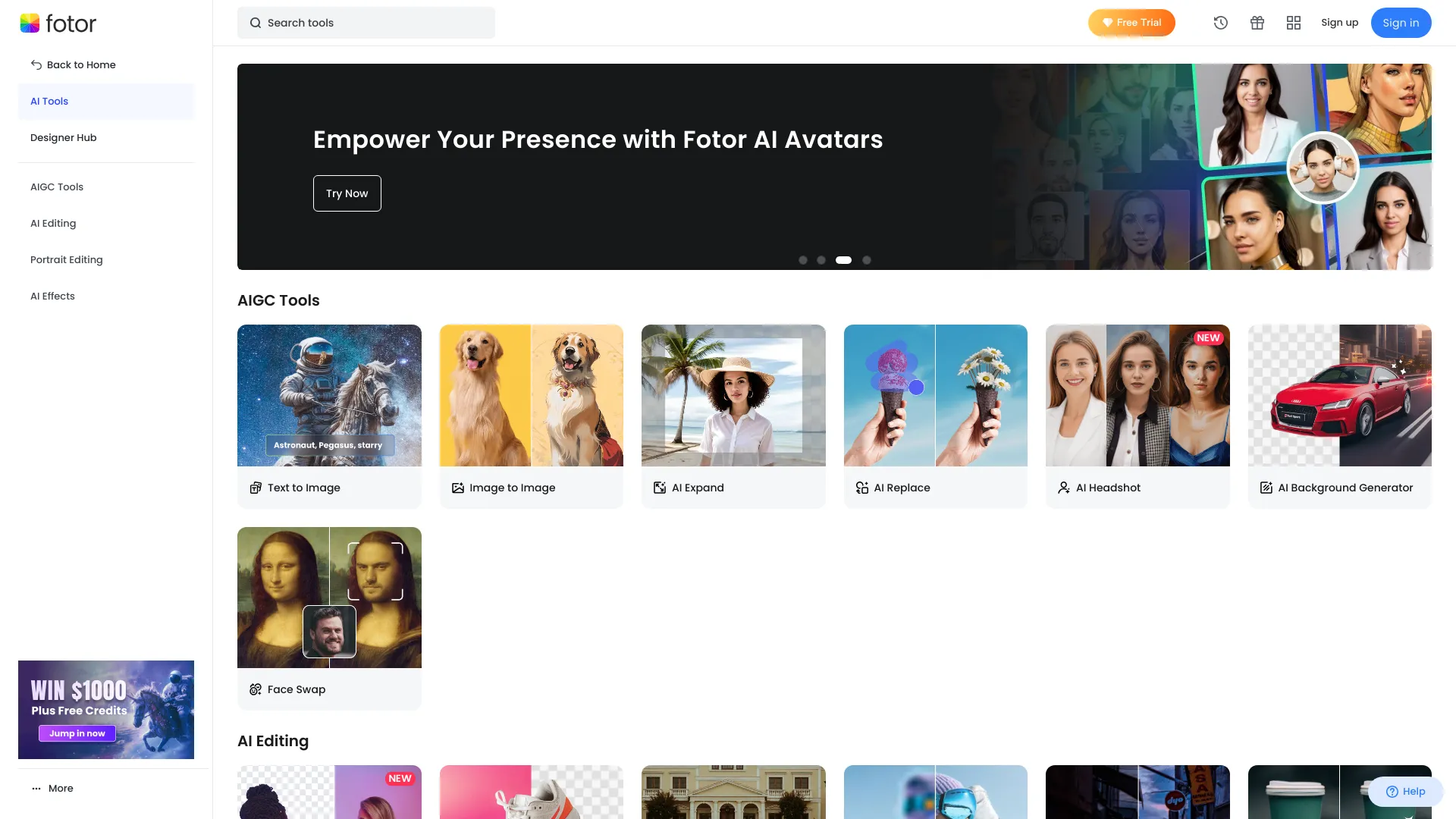1456x819 pixels.
Task: Start a Free Trial
Action: point(1131,23)
